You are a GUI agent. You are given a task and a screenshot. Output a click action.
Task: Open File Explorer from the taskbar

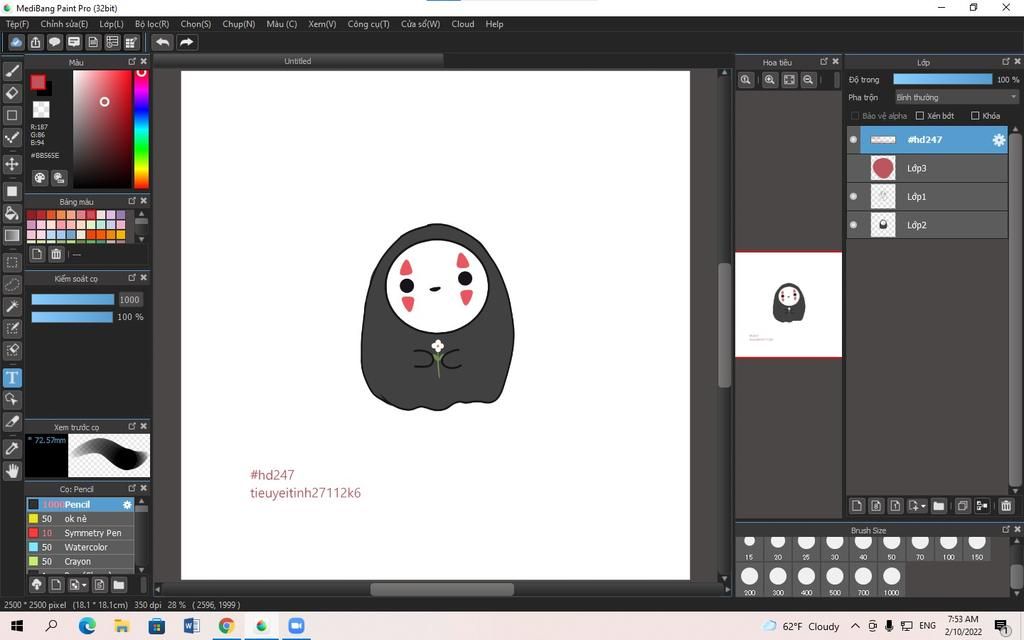tap(121, 626)
